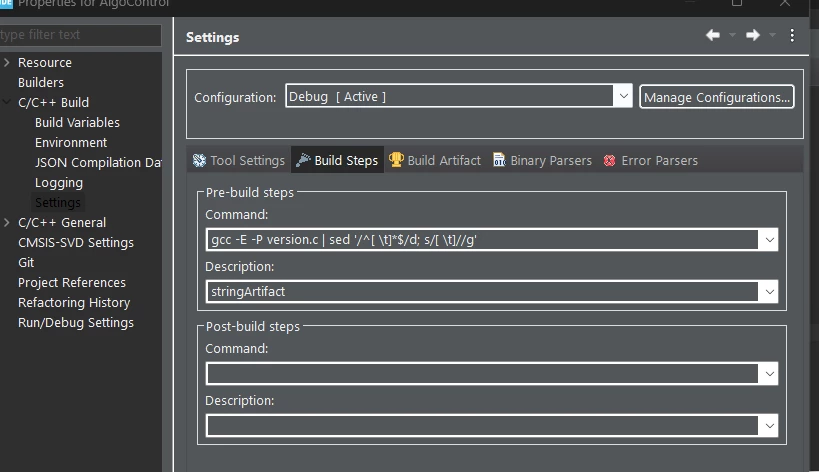Select the C/C++ General tree item

(62, 222)
